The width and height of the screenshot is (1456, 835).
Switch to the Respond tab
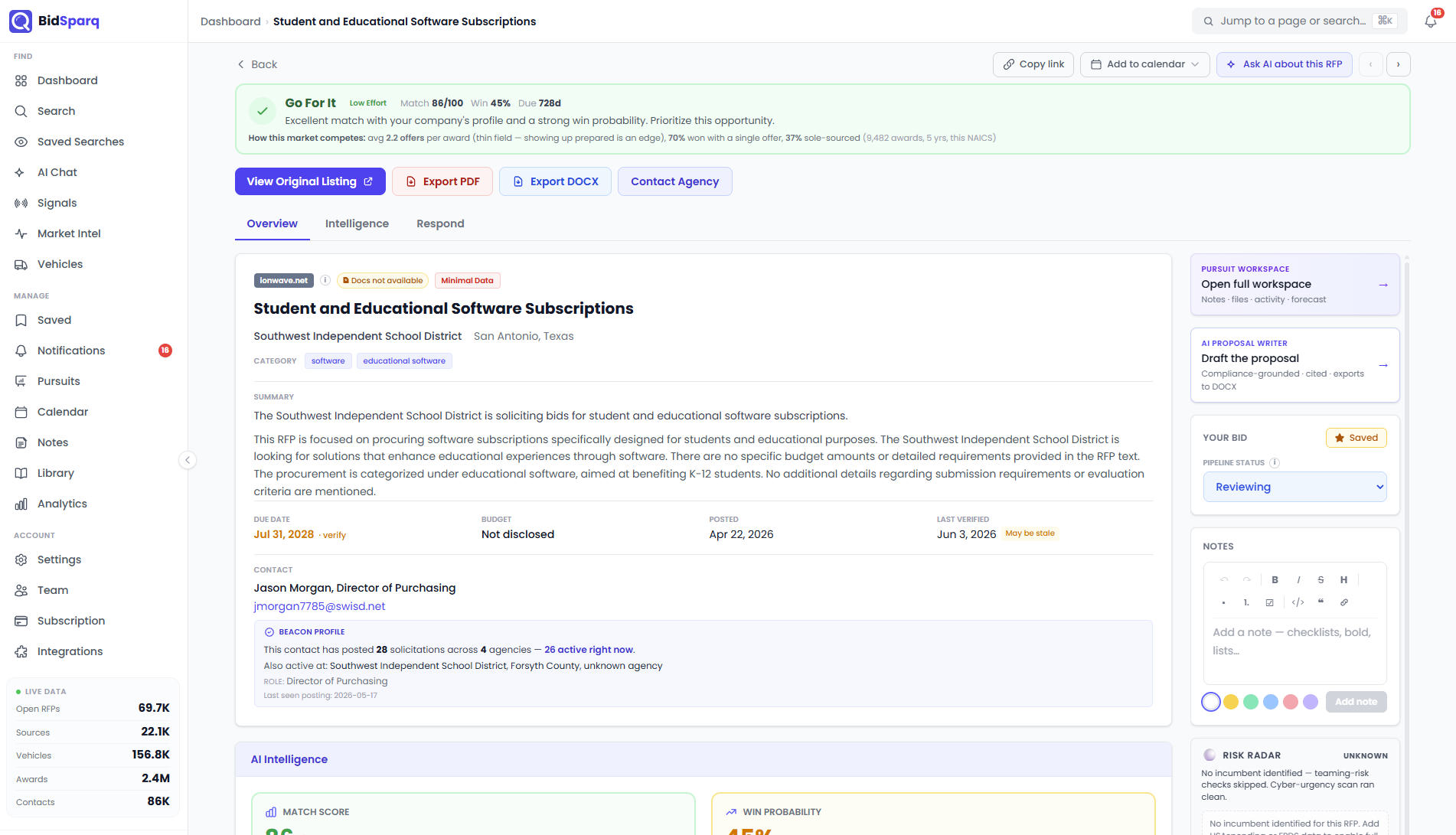tap(440, 223)
